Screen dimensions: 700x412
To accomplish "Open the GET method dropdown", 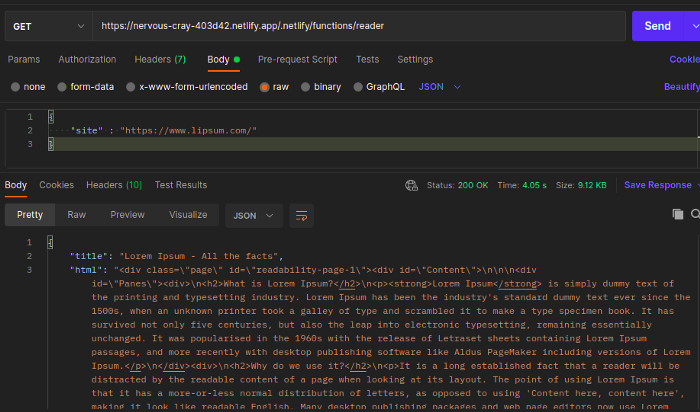I will tap(48, 26).
